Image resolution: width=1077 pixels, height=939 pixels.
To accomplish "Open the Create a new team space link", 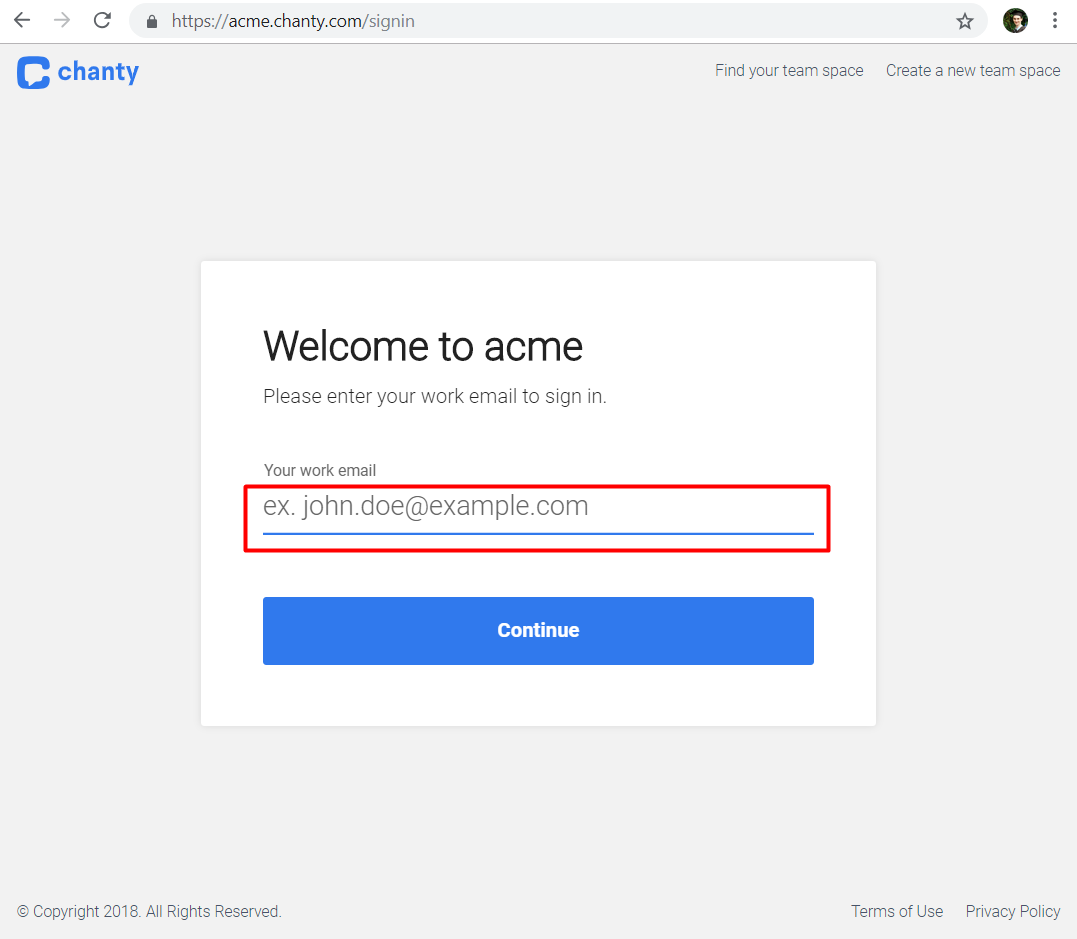I will pos(973,71).
